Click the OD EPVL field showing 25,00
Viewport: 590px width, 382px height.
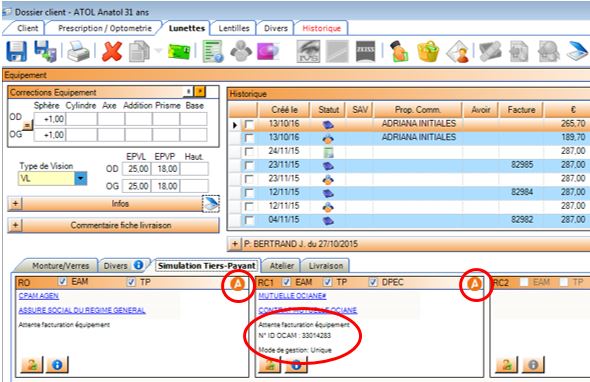(137, 169)
